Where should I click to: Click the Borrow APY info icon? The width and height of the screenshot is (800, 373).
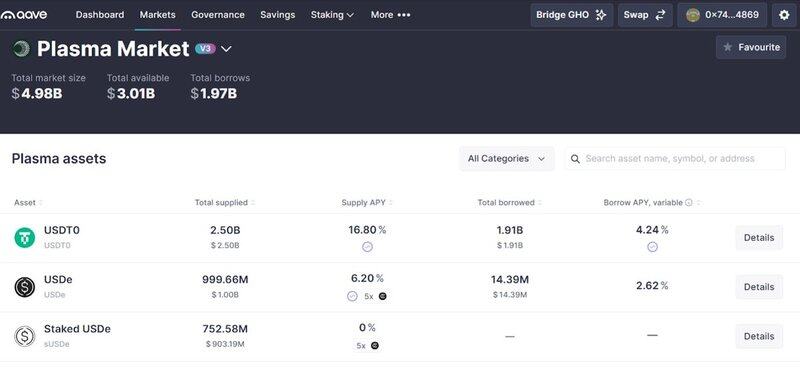tap(689, 203)
